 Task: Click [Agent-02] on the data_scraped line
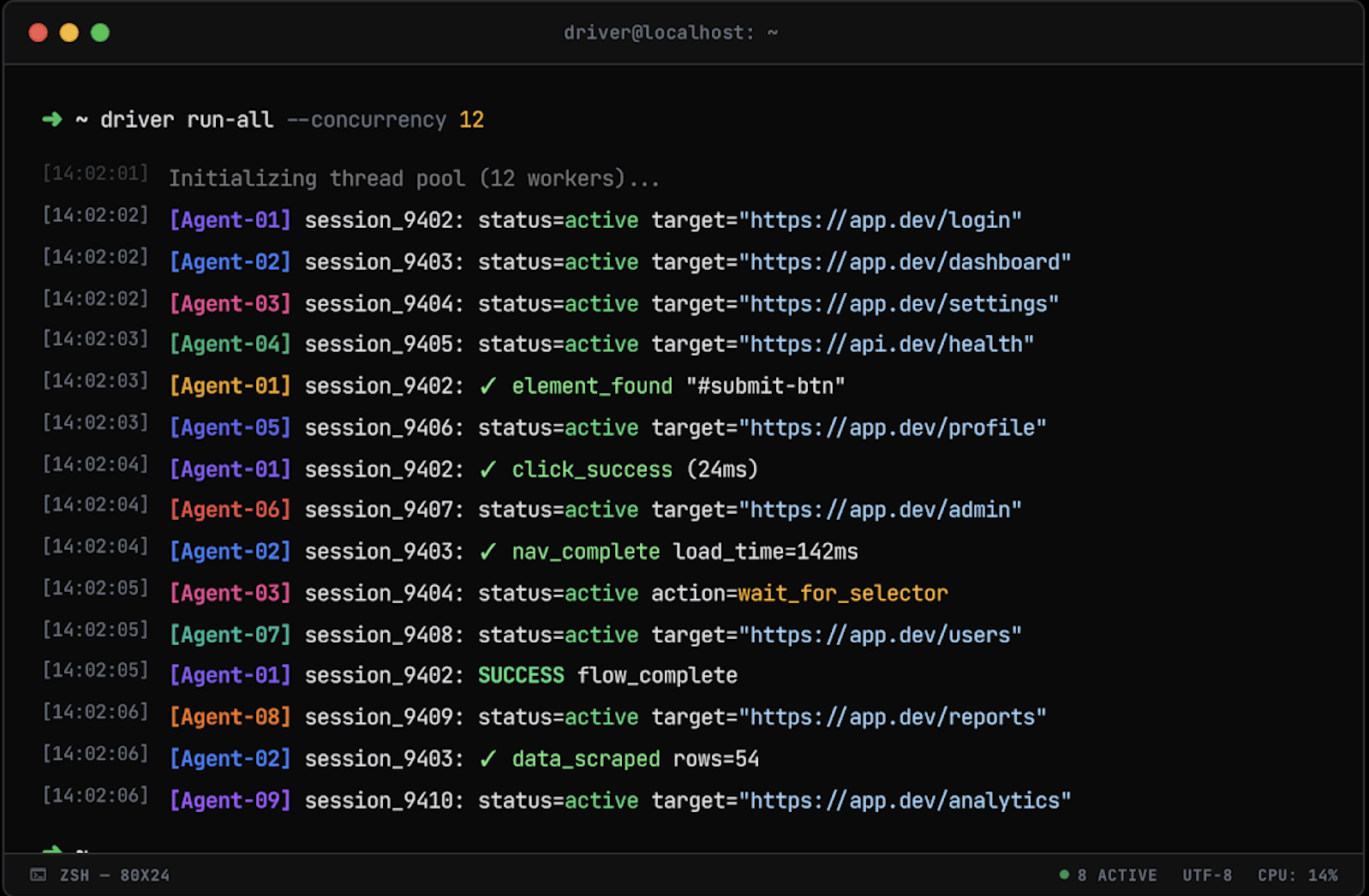[230, 759]
